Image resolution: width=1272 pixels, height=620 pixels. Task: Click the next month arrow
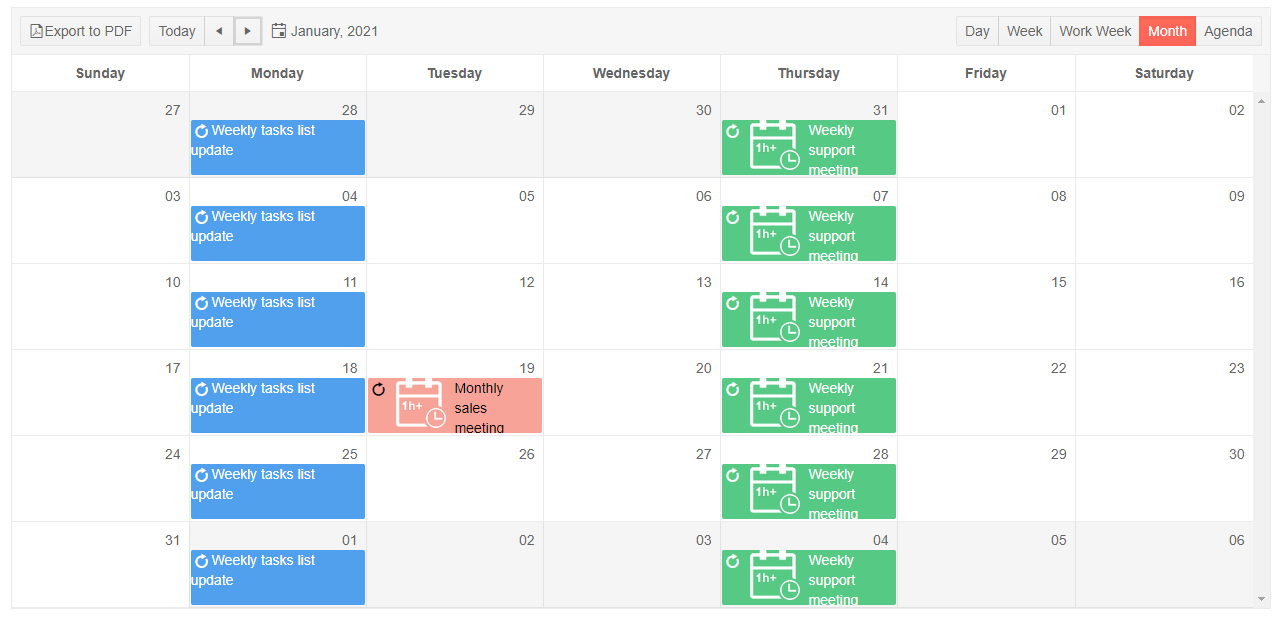(x=248, y=31)
